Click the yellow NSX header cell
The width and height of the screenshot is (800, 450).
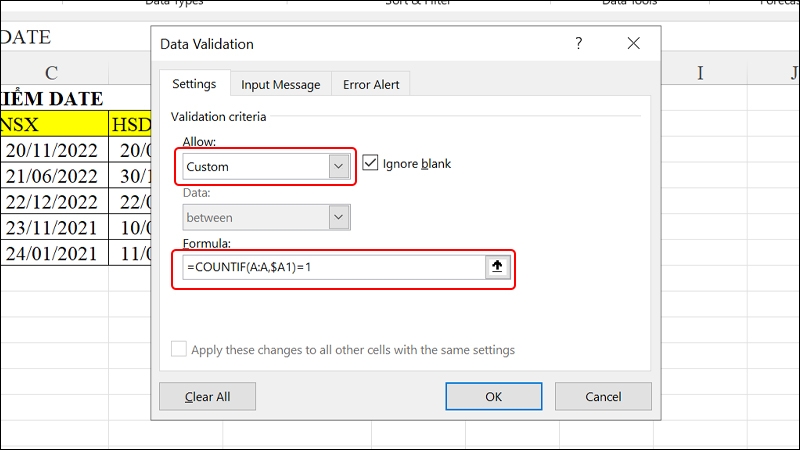coord(54,124)
